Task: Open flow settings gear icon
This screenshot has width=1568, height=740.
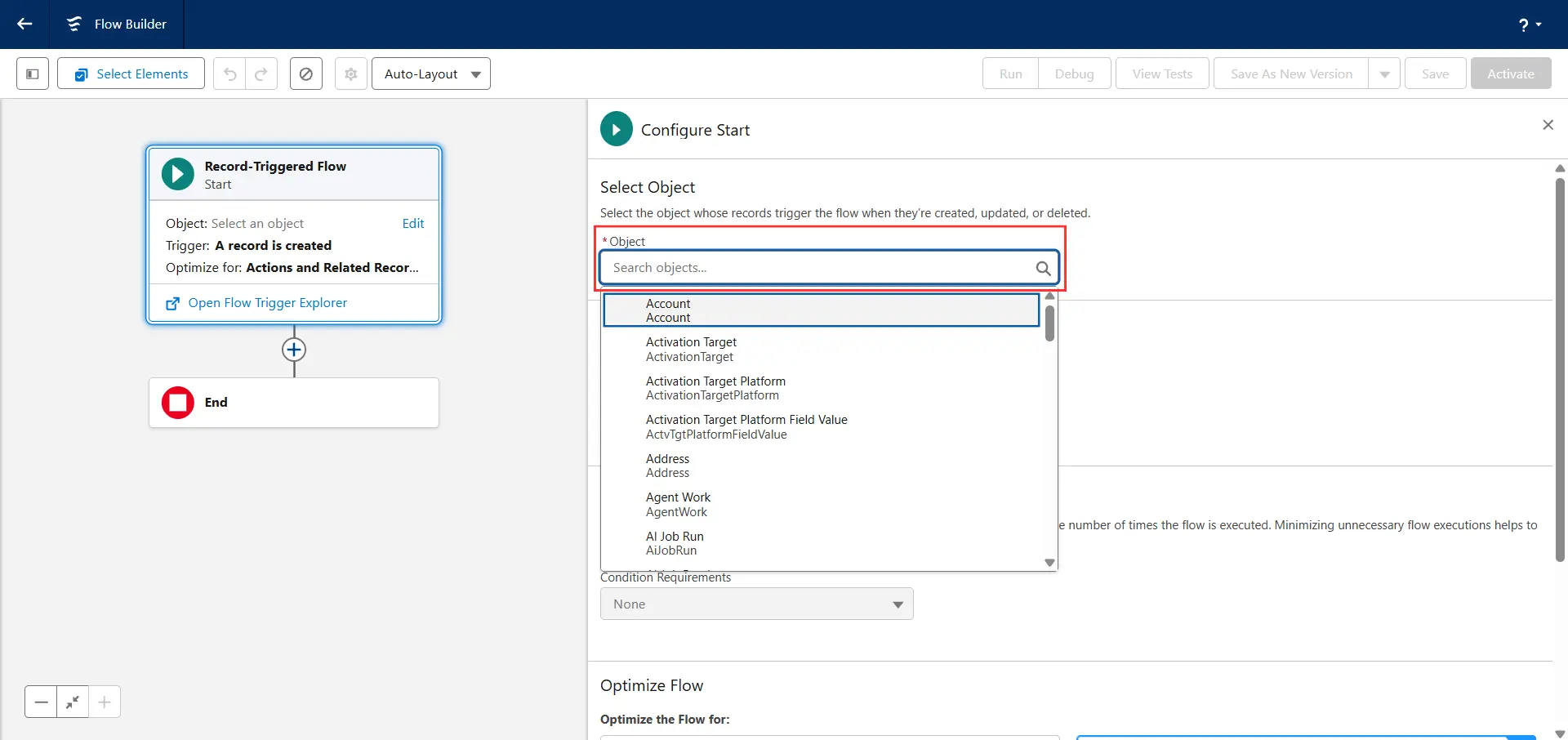Action: click(x=351, y=74)
